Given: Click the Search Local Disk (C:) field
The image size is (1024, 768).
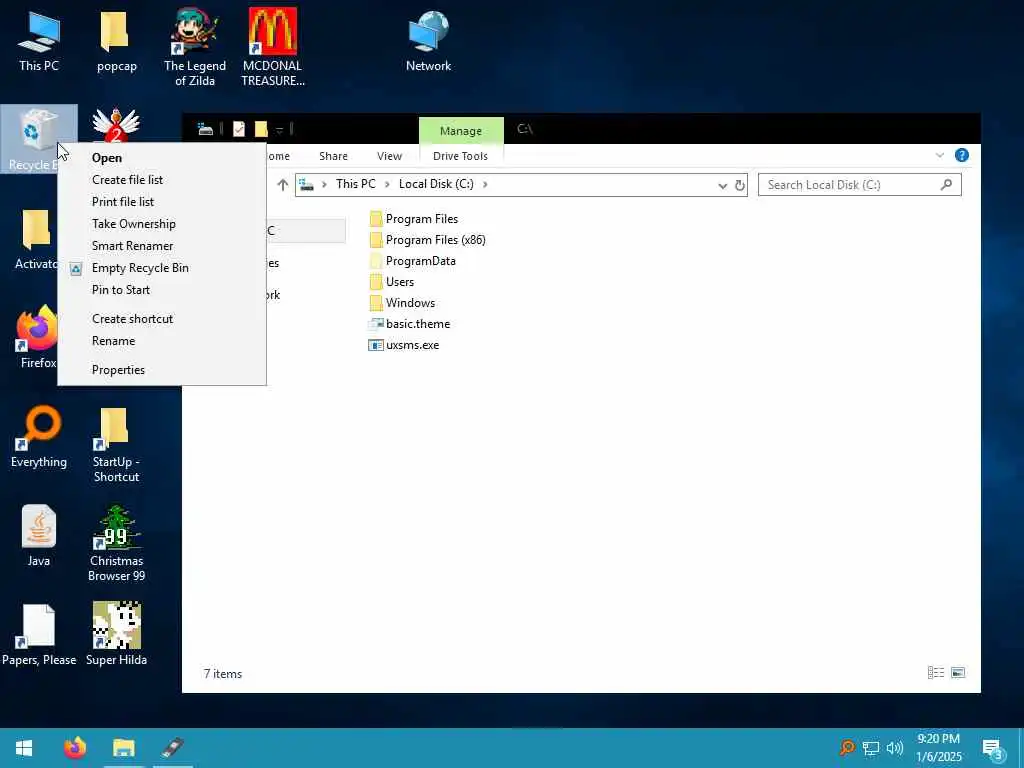Looking at the screenshot, I should 859,185.
